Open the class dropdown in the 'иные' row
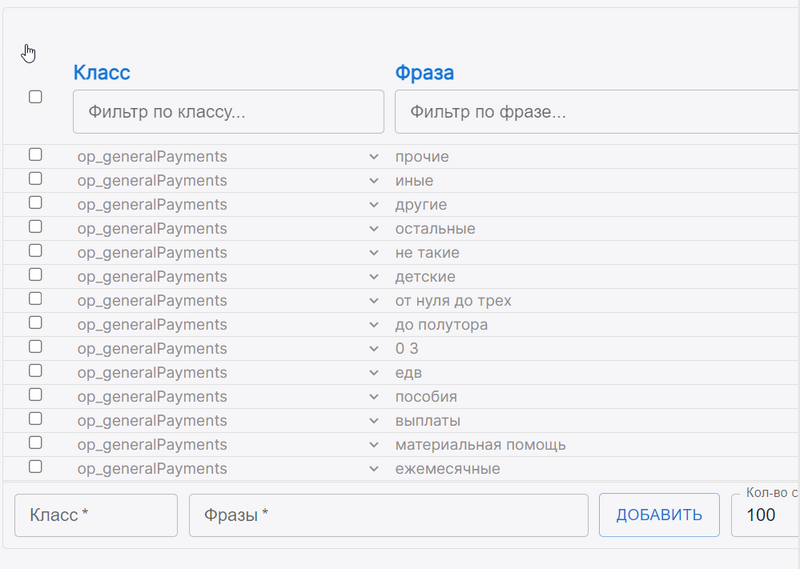Image resolution: width=800 pixels, height=569 pixels. 373,181
